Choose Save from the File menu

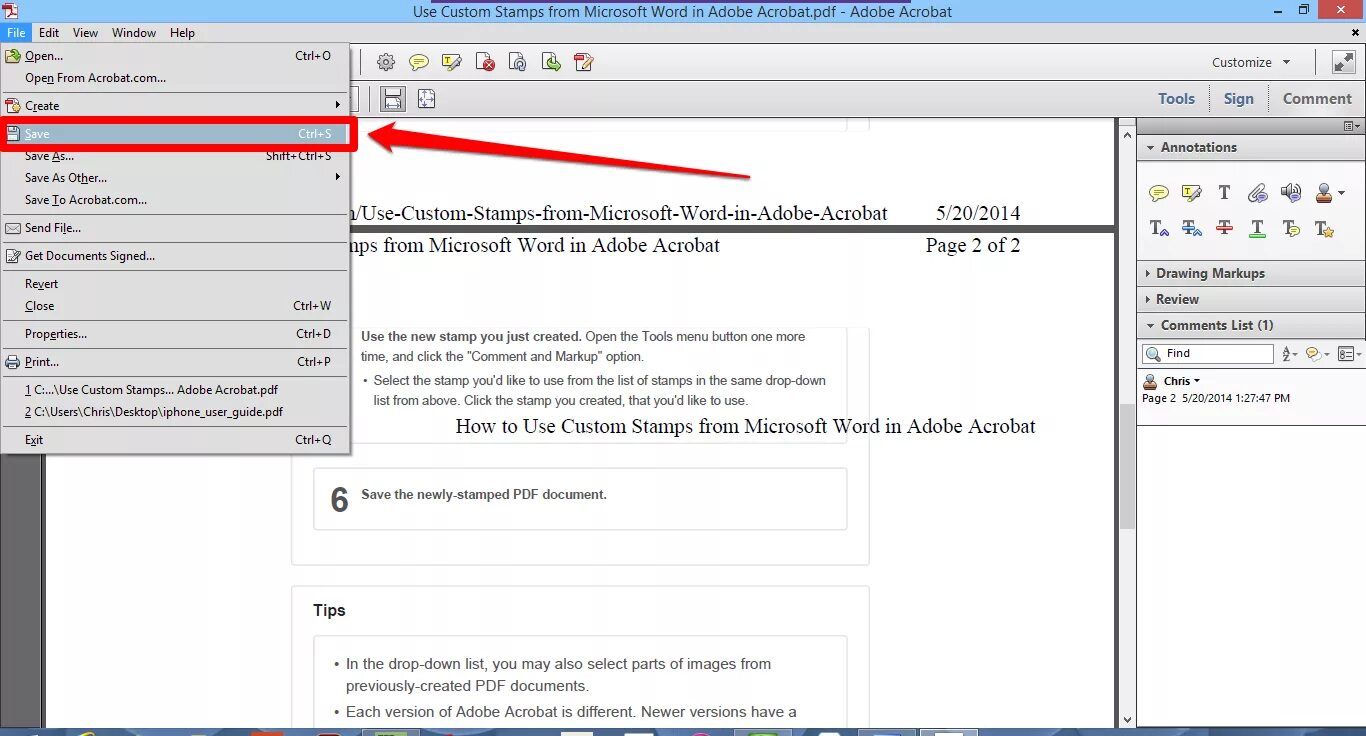175,134
